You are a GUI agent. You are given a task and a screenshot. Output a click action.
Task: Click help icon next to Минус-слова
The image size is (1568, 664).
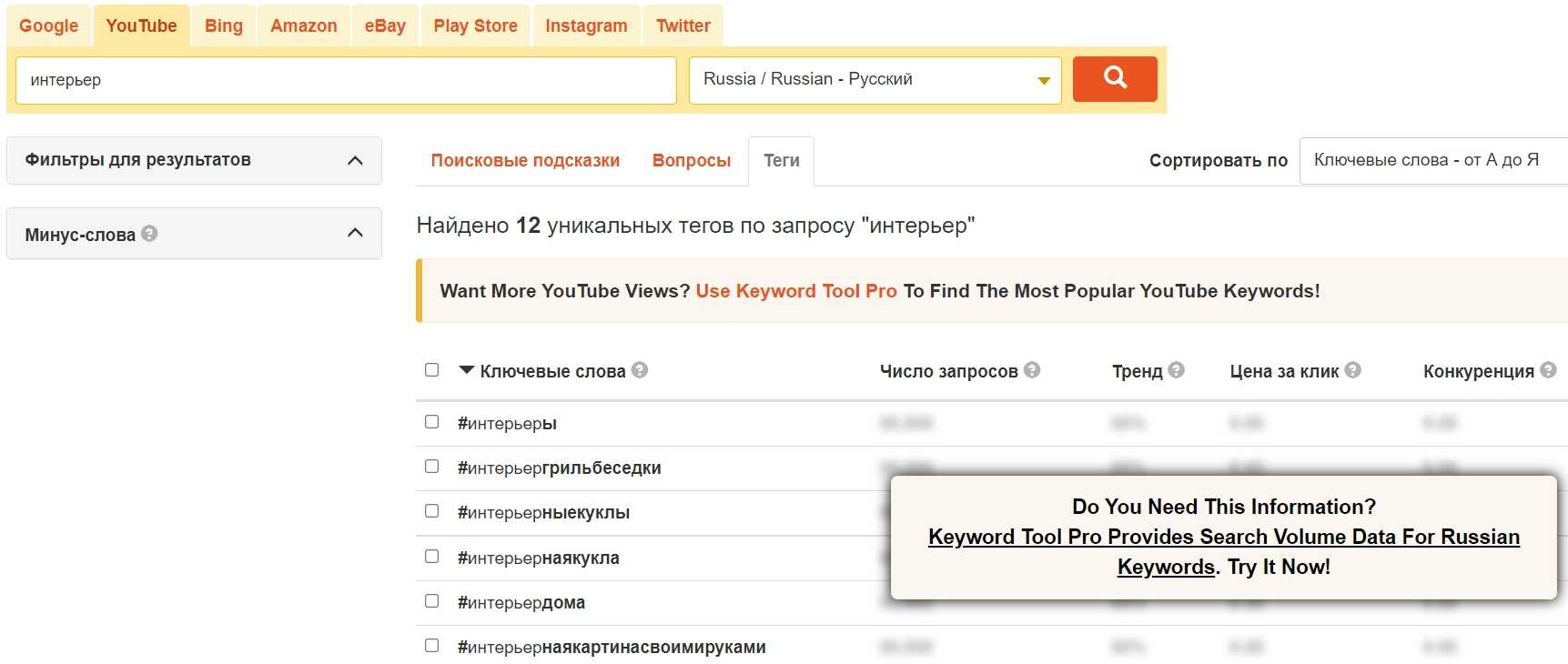click(x=150, y=234)
